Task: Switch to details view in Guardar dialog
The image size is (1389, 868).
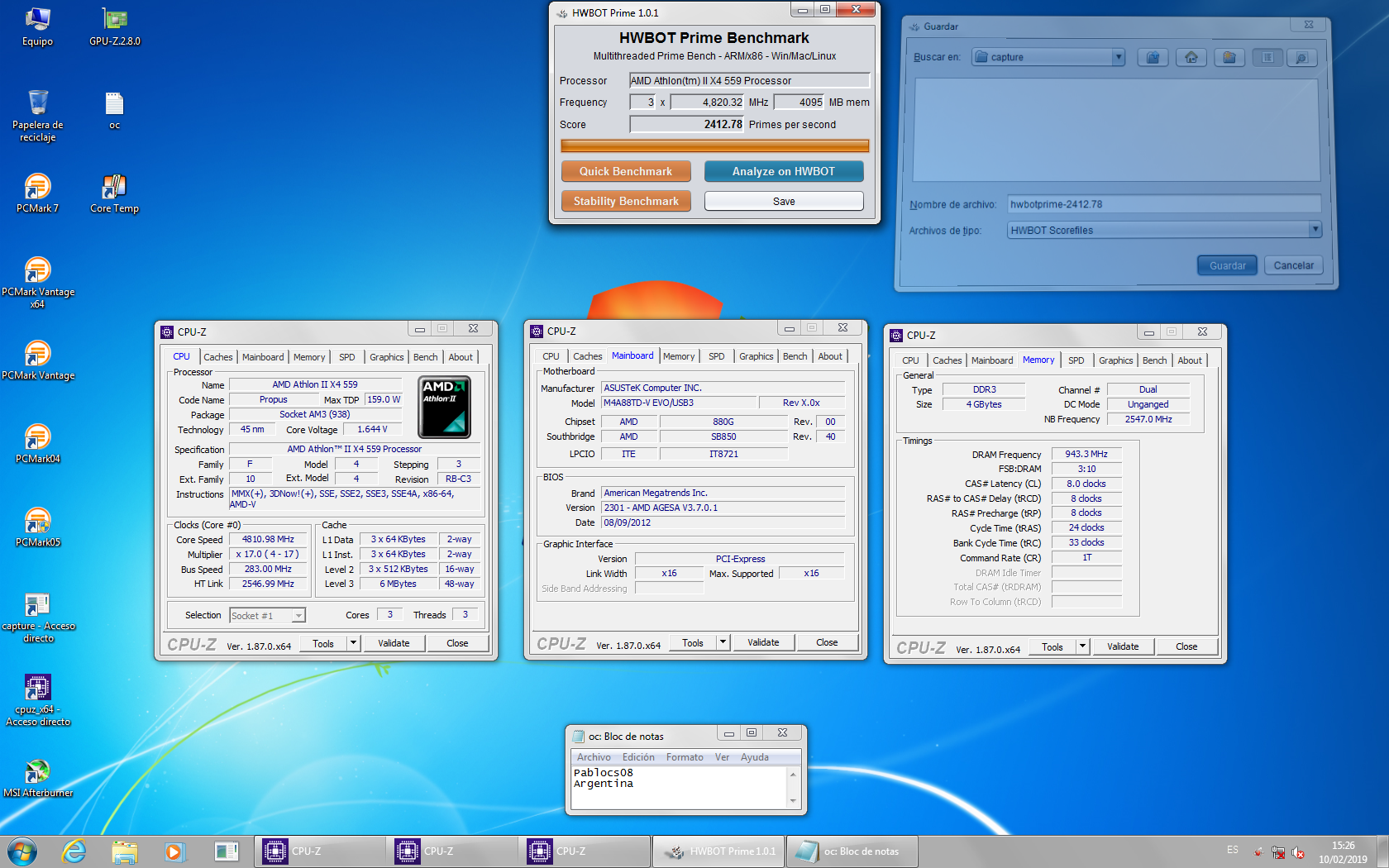Action: pyautogui.click(x=1301, y=57)
